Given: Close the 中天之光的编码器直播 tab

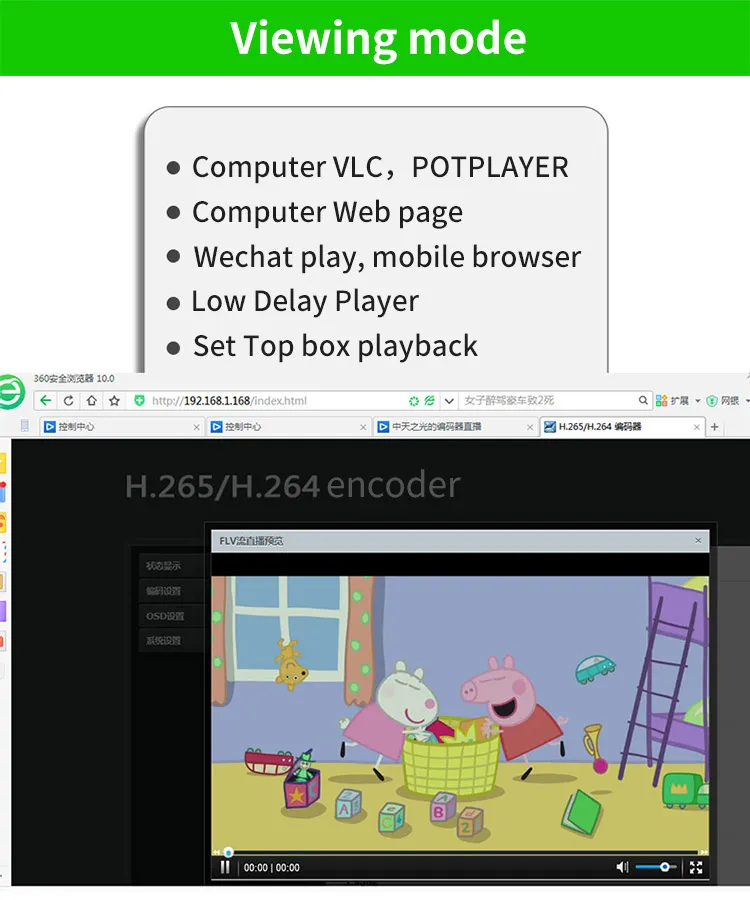Looking at the screenshot, I should coord(530,427).
